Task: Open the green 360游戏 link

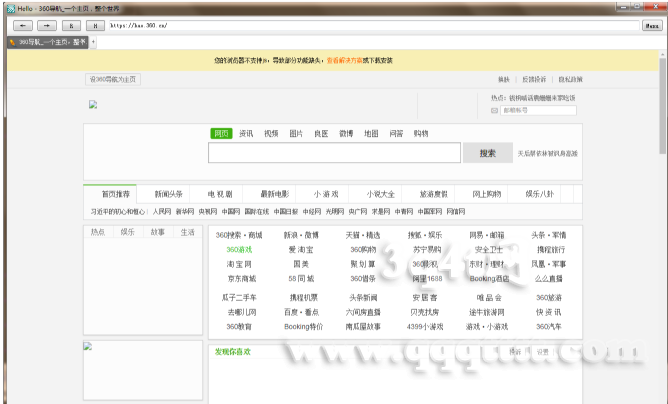Action: tap(239, 249)
